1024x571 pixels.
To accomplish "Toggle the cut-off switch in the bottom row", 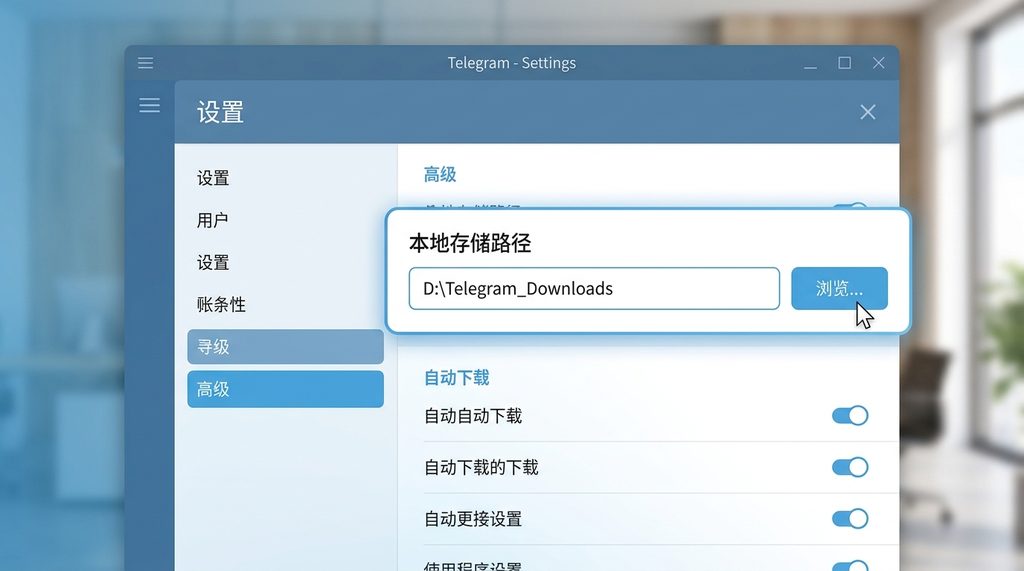I will click(x=850, y=566).
